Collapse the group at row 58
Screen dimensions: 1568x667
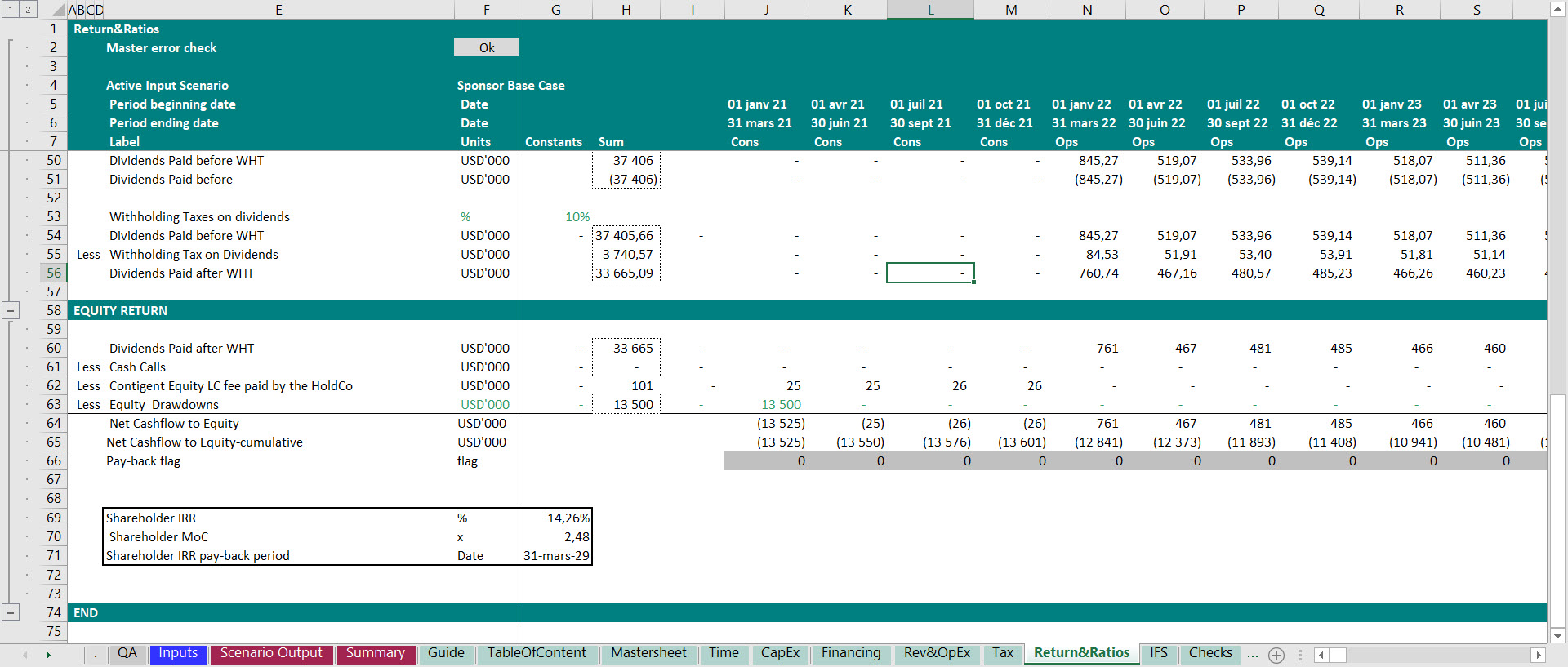11,310
